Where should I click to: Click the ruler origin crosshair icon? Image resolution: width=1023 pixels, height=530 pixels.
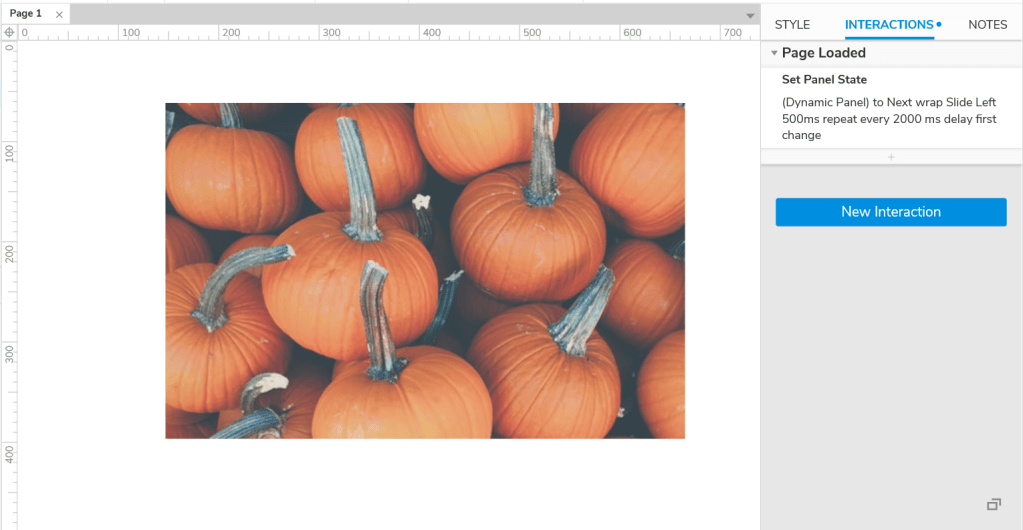point(9,32)
